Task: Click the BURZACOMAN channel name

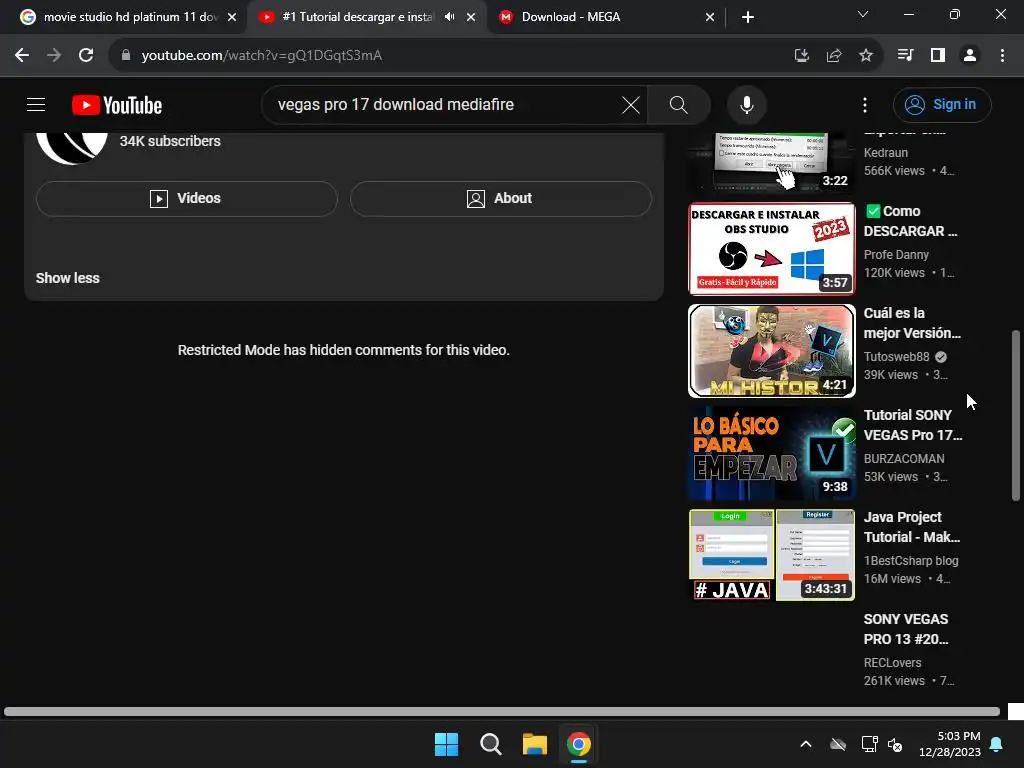Action: click(x=904, y=458)
